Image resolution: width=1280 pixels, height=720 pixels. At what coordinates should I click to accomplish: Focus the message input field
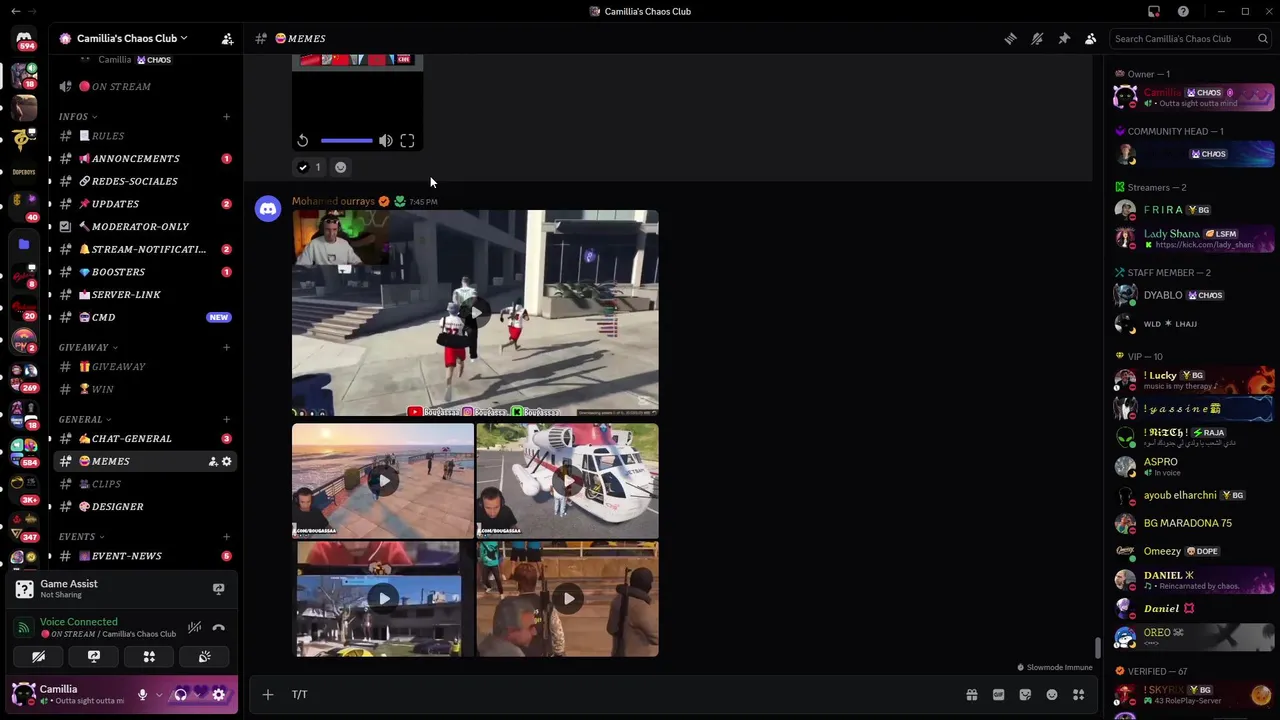[x=620, y=694]
